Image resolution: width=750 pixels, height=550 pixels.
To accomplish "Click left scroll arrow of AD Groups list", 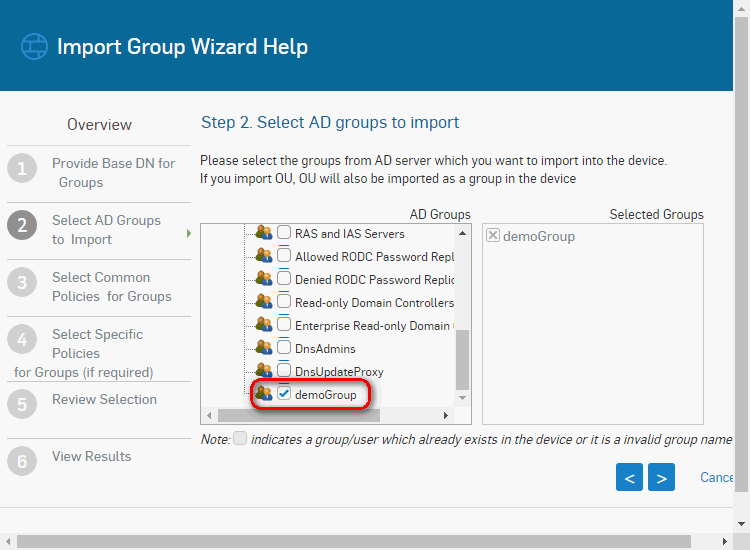I will pyautogui.click(x=209, y=415).
